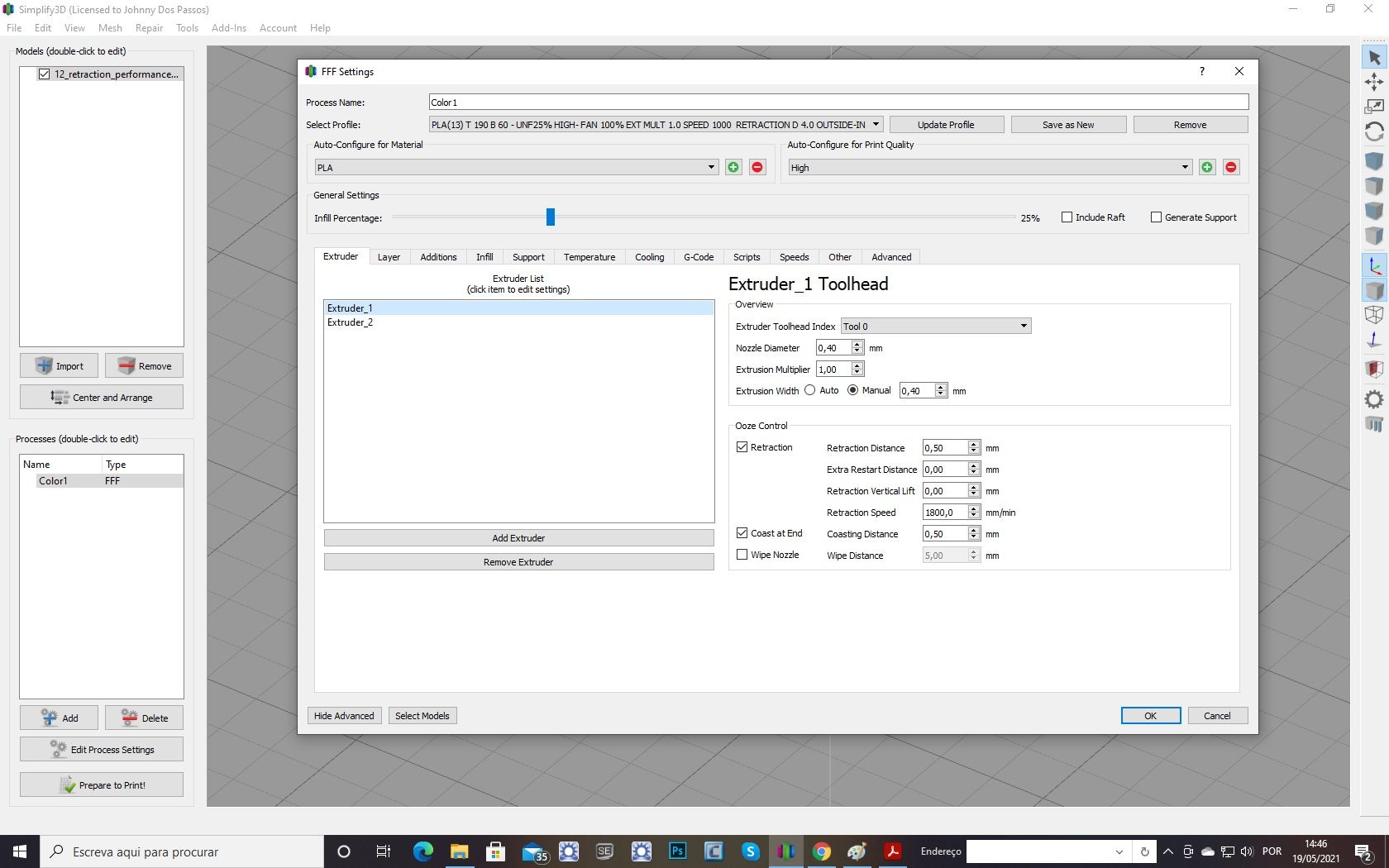This screenshot has width=1389, height=868.
Task: Select the arrow pointer tool in right toolbar
Action: point(1373,57)
